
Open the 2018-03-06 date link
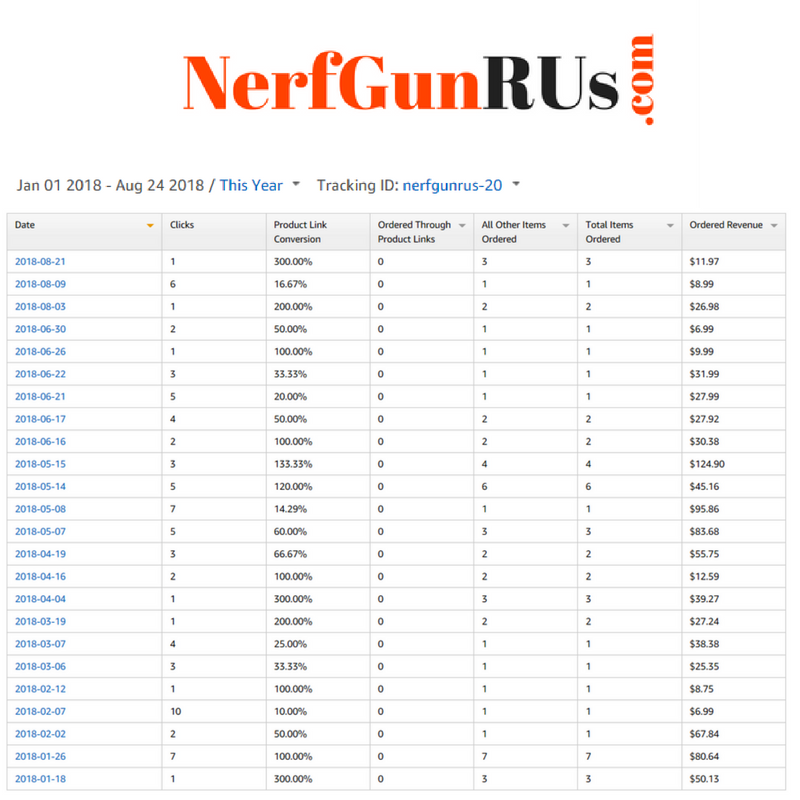pyautogui.click(x=40, y=666)
